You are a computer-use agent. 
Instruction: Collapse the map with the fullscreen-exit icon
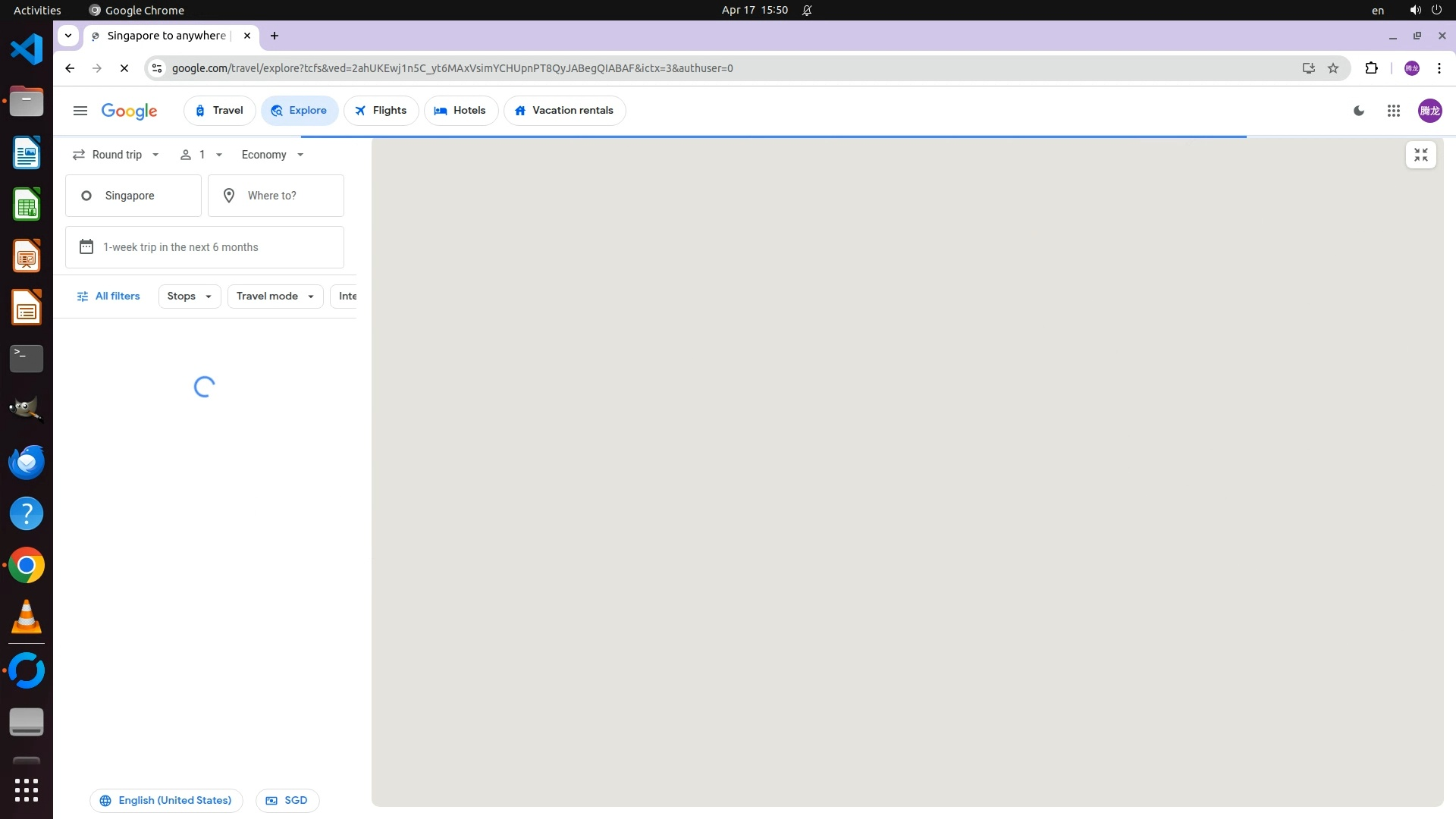(x=1420, y=155)
